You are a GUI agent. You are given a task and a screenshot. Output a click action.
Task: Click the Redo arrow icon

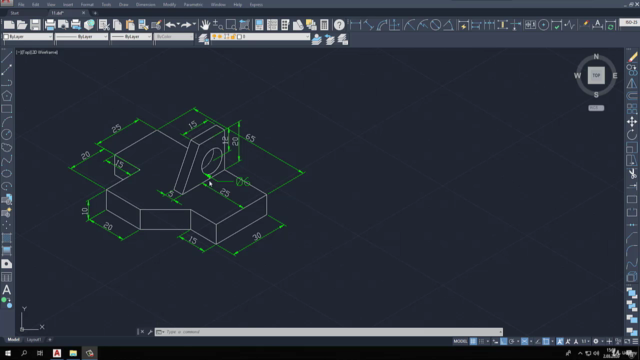tap(186, 25)
